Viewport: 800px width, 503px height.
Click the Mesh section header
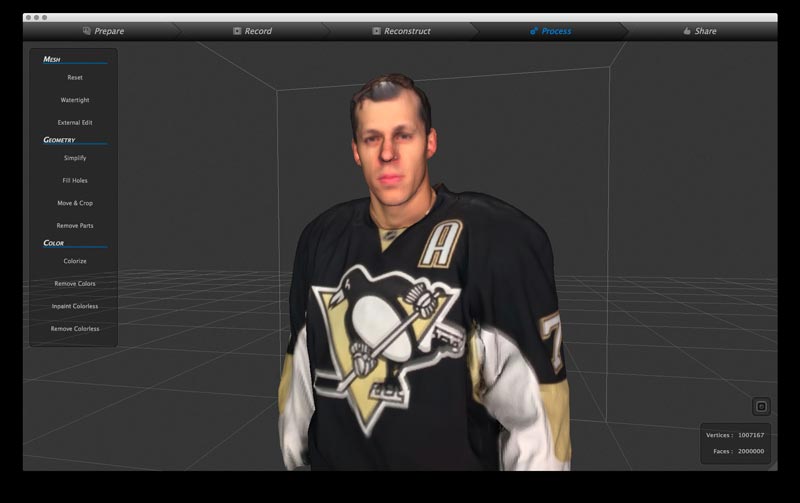click(x=52, y=59)
